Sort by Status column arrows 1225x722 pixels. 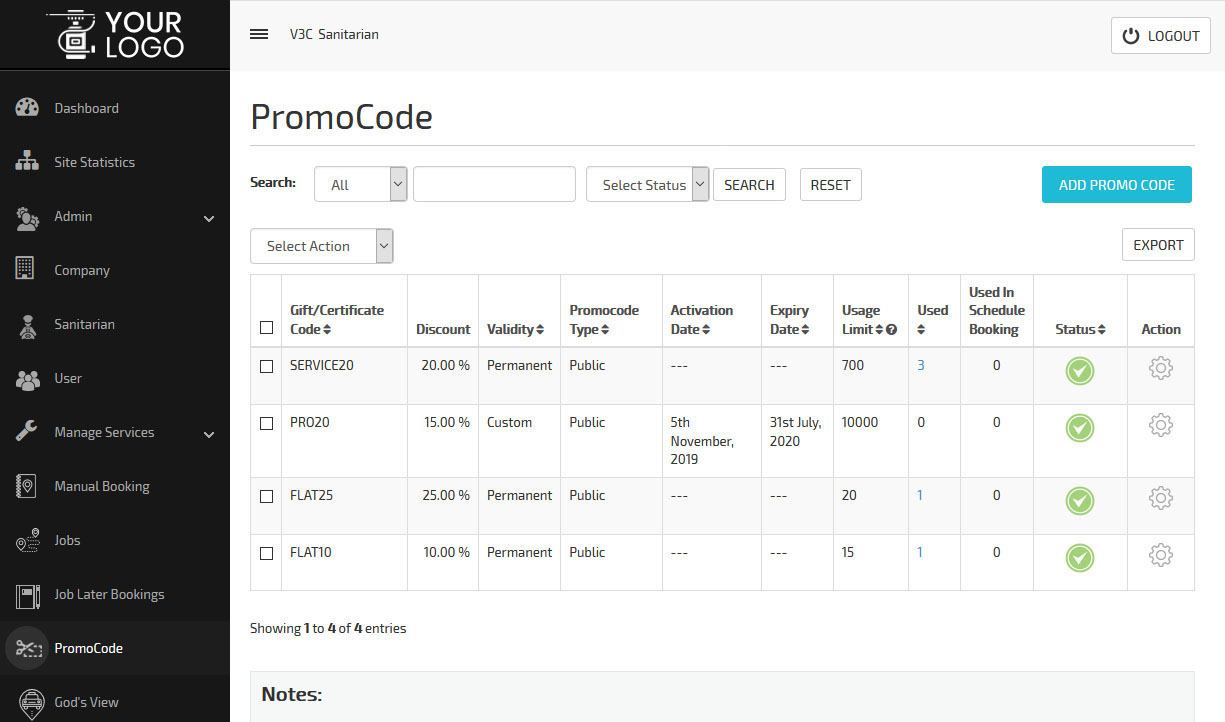click(x=1102, y=330)
